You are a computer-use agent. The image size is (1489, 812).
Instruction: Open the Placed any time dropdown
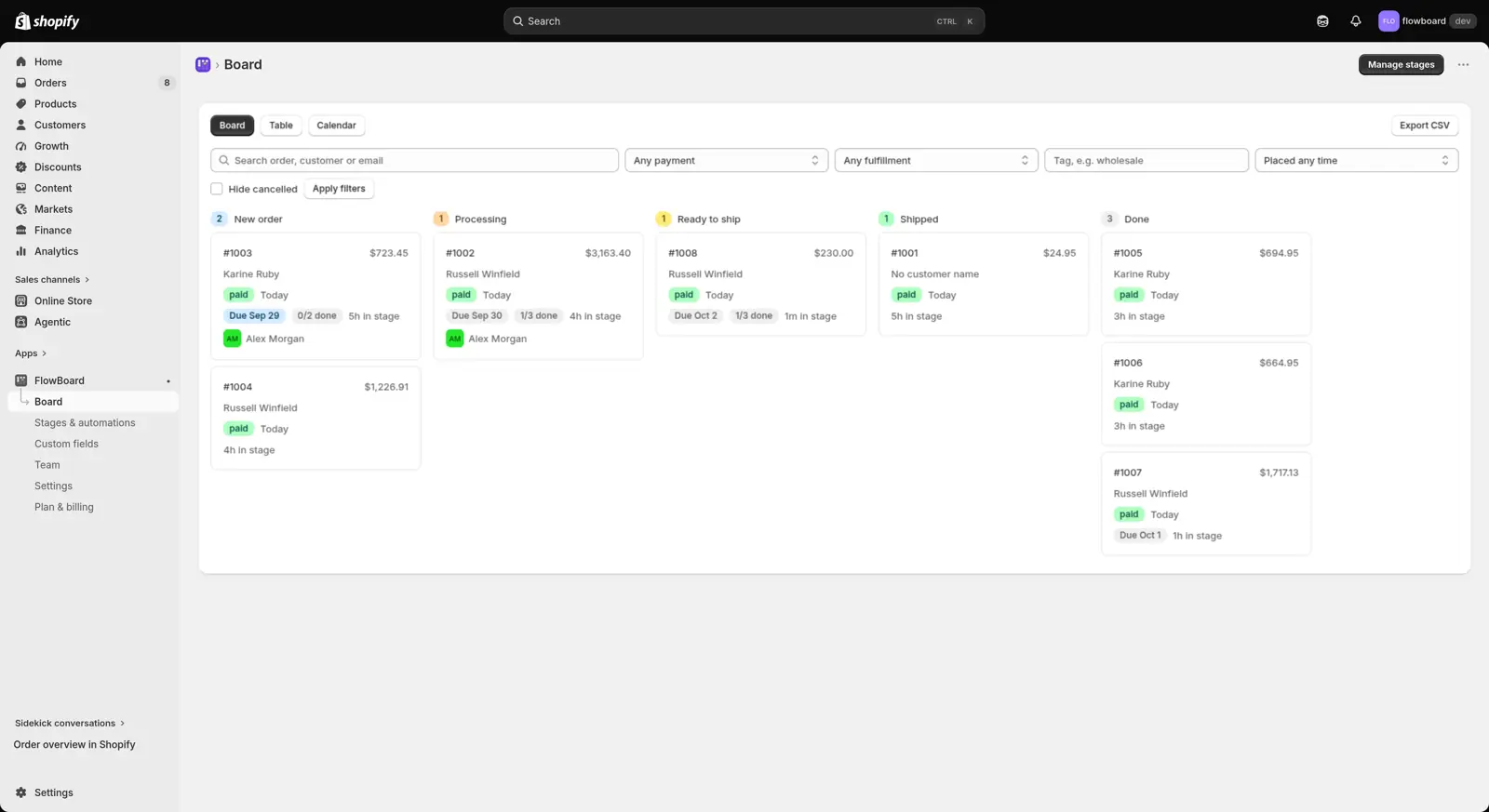(1356, 160)
